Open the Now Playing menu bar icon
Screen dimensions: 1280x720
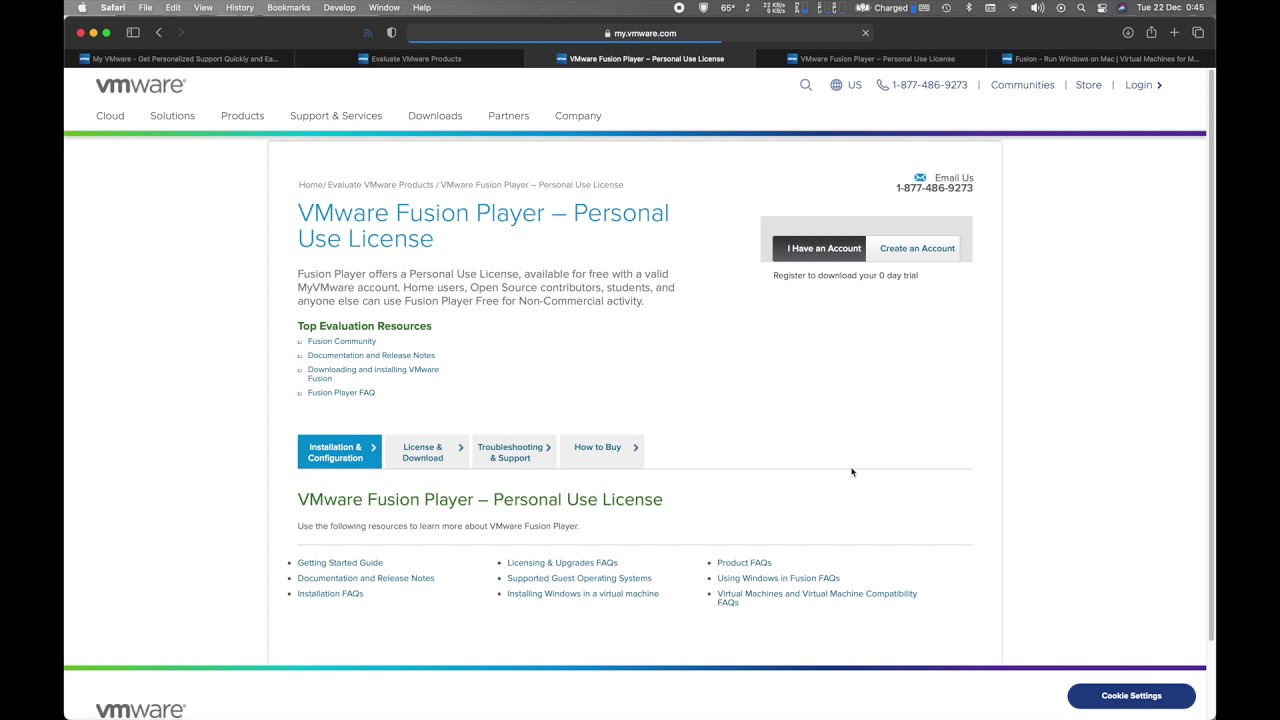[x=1061, y=8]
